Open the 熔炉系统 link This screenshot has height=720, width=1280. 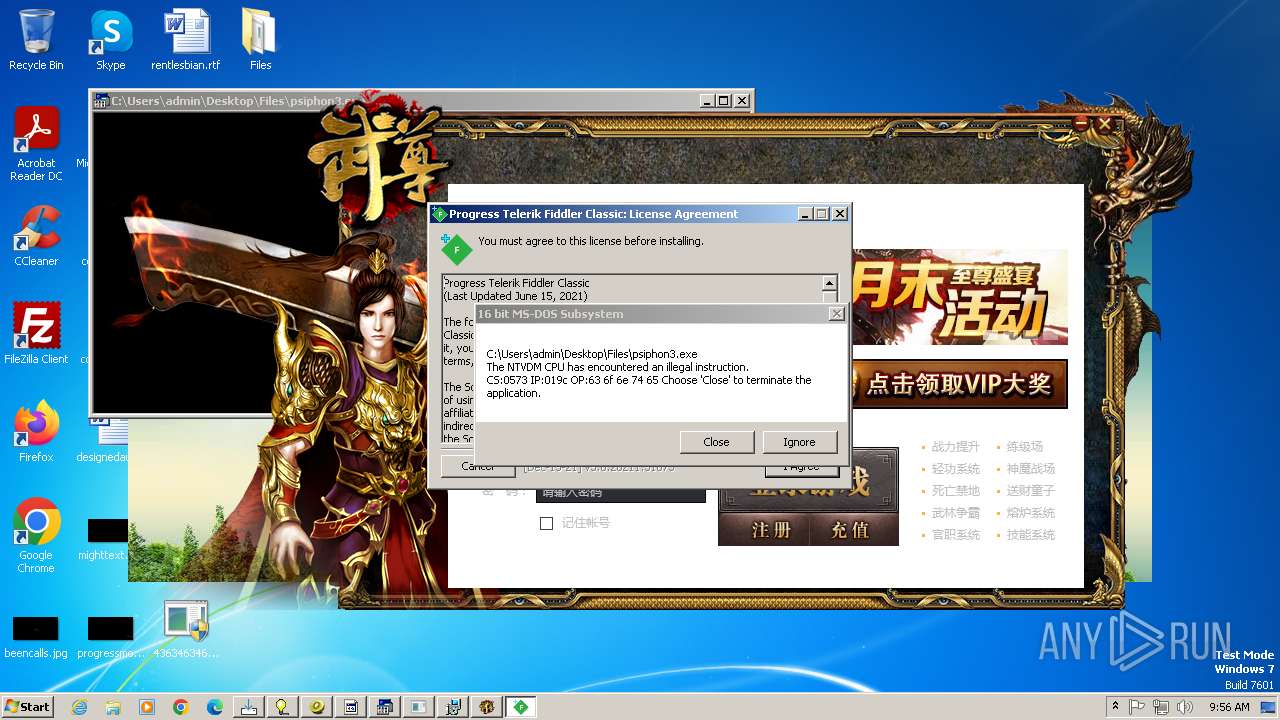1030,513
